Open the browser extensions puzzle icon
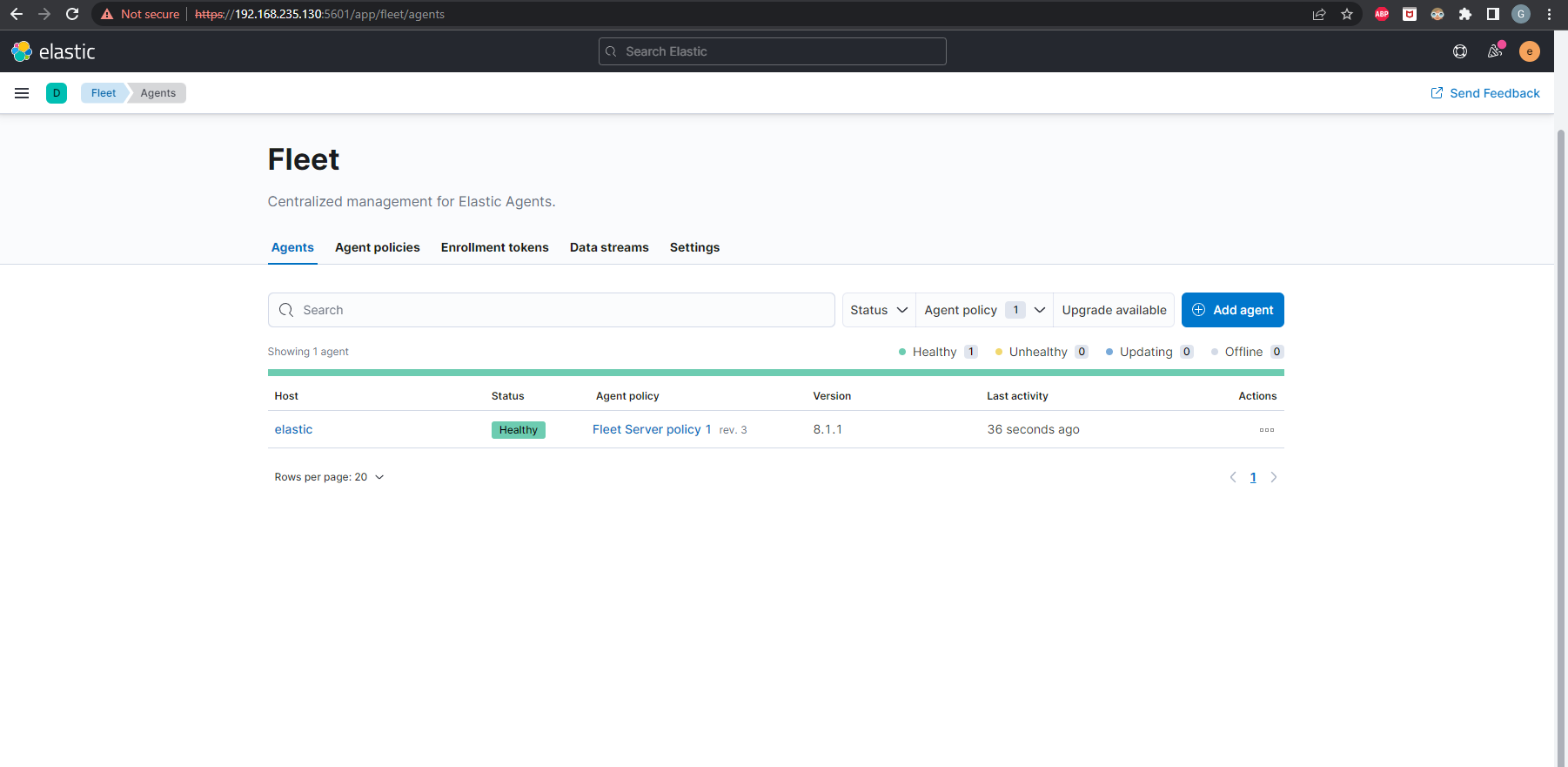This screenshot has width=1568, height=767. (x=1465, y=14)
